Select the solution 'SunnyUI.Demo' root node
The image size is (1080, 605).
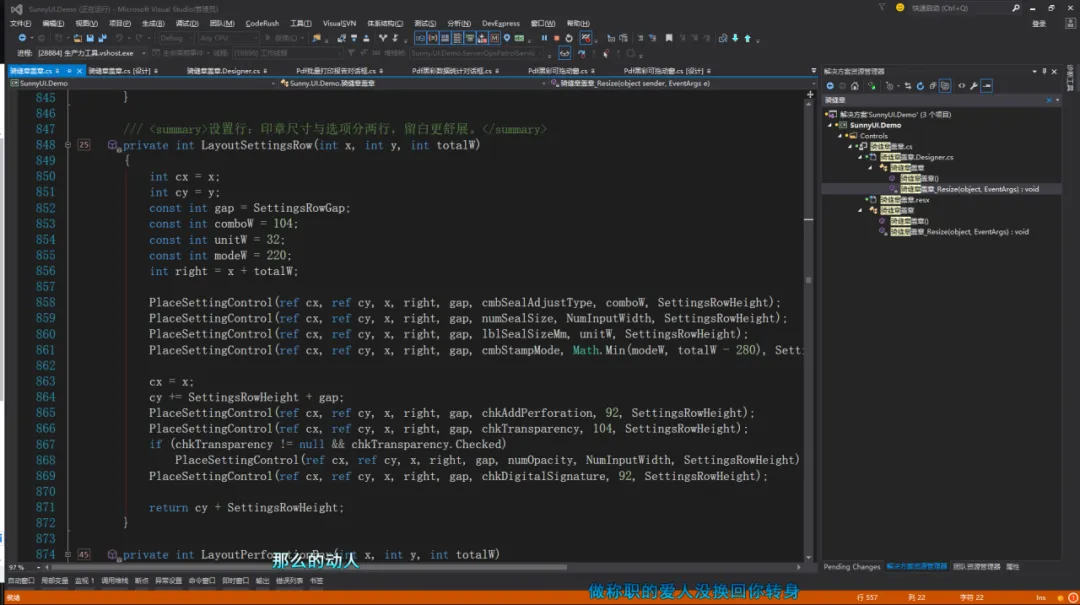click(x=889, y=115)
